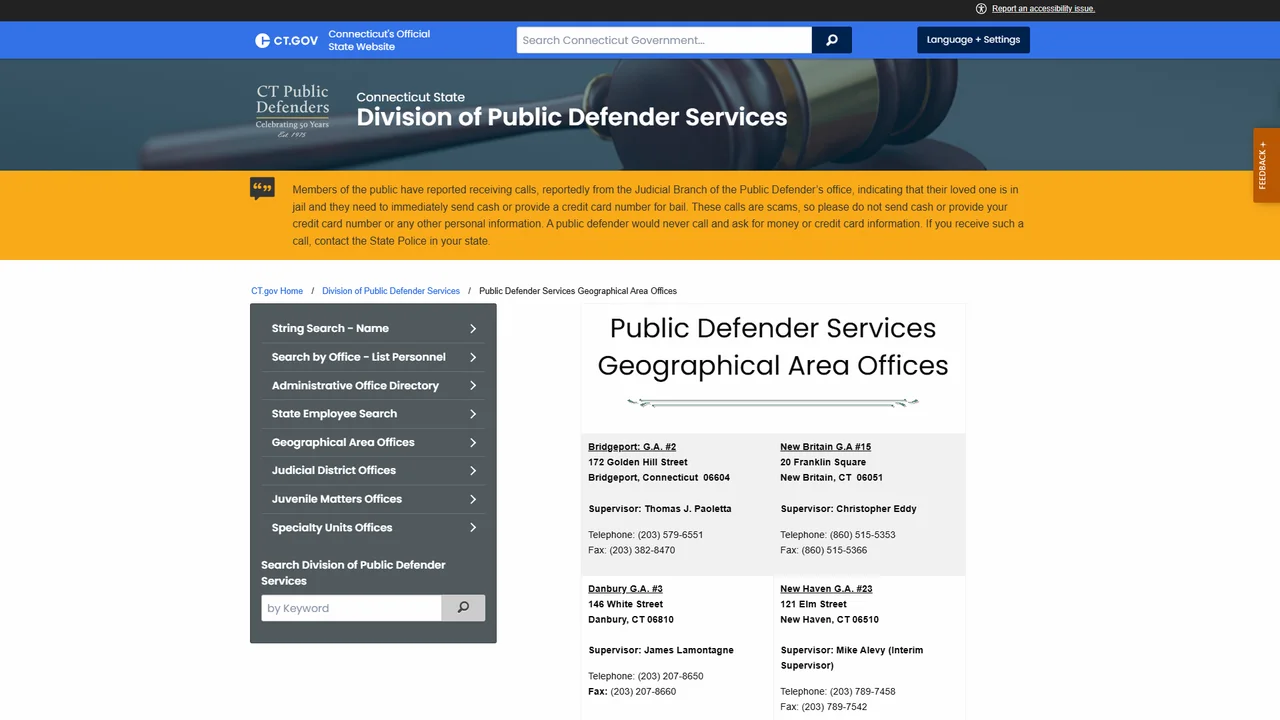
Task: Open Language + Settings button
Action: pos(973,40)
